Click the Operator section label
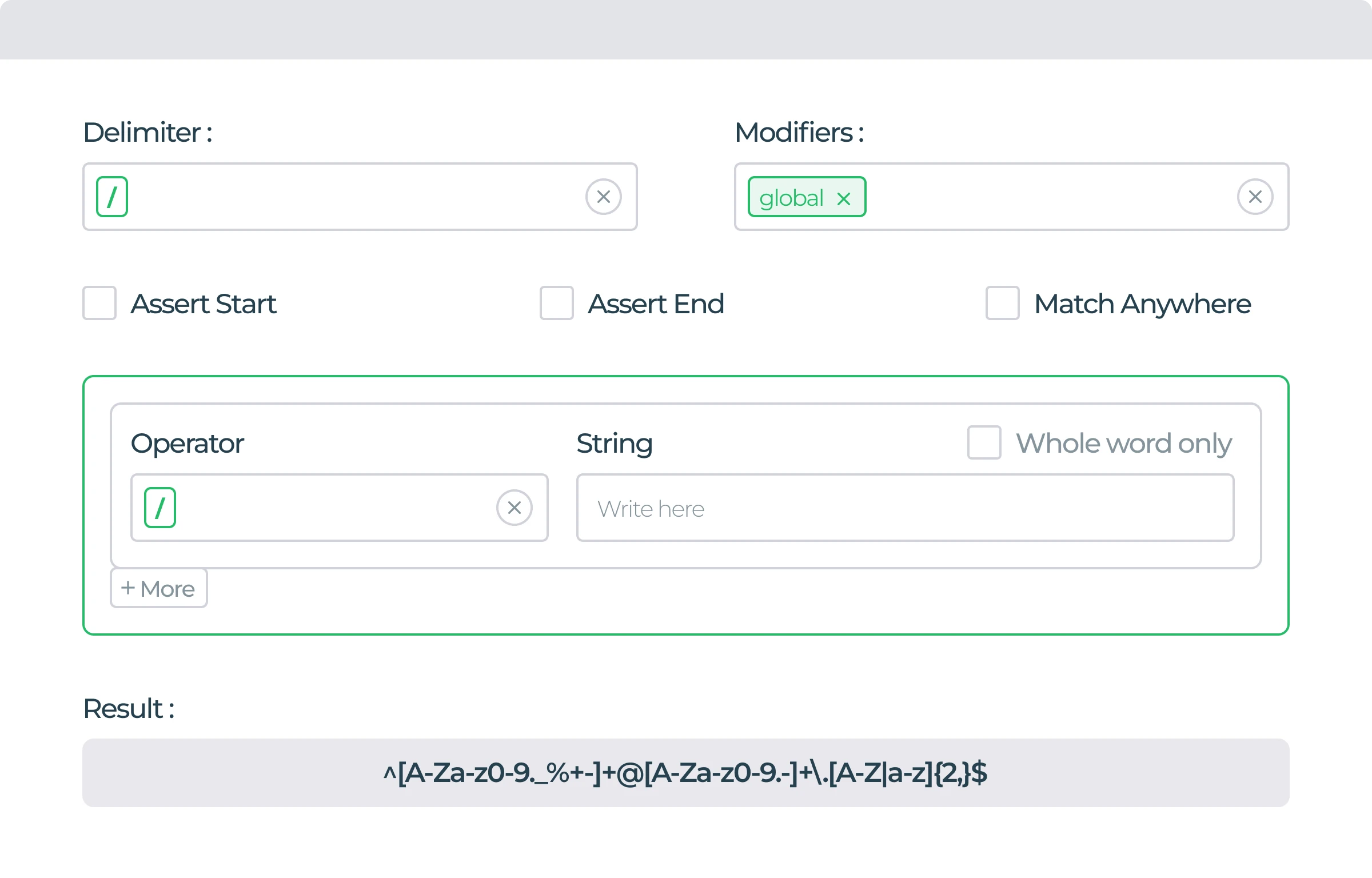This screenshot has height=878, width=1372. 187,442
